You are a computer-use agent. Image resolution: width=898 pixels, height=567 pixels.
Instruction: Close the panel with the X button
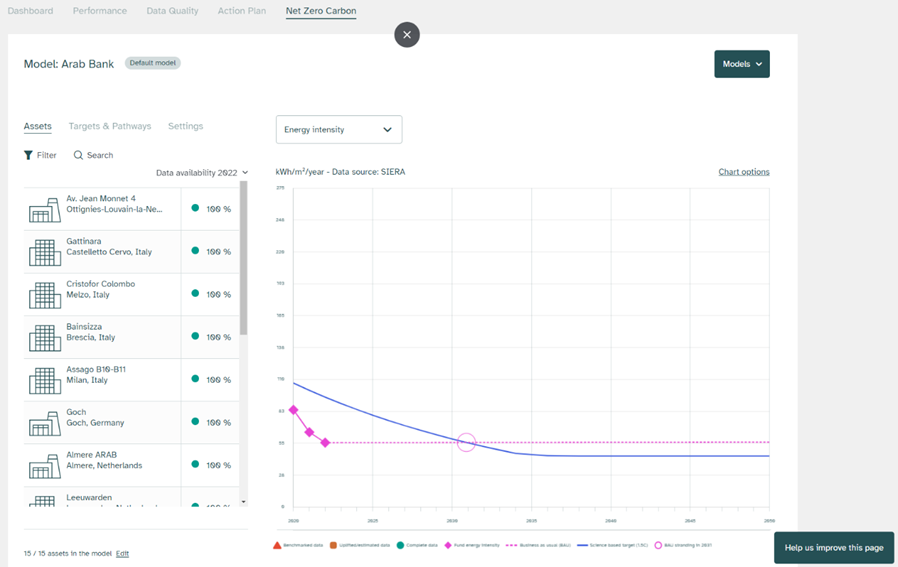coord(406,35)
